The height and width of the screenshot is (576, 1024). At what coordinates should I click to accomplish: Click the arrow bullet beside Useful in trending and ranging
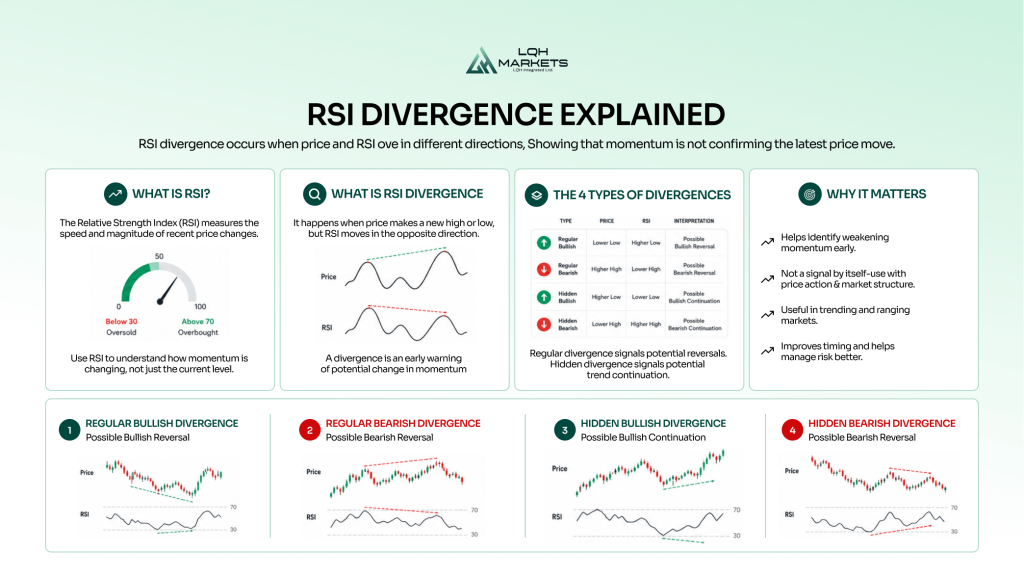tap(767, 315)
